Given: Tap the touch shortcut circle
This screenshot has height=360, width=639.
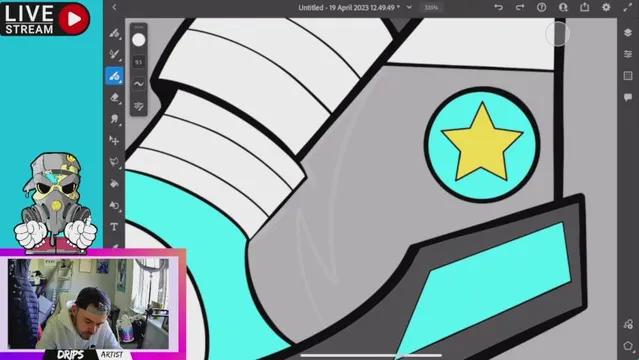Looking at the screenshot, I should pyautogui.click(x=557, y=34).
